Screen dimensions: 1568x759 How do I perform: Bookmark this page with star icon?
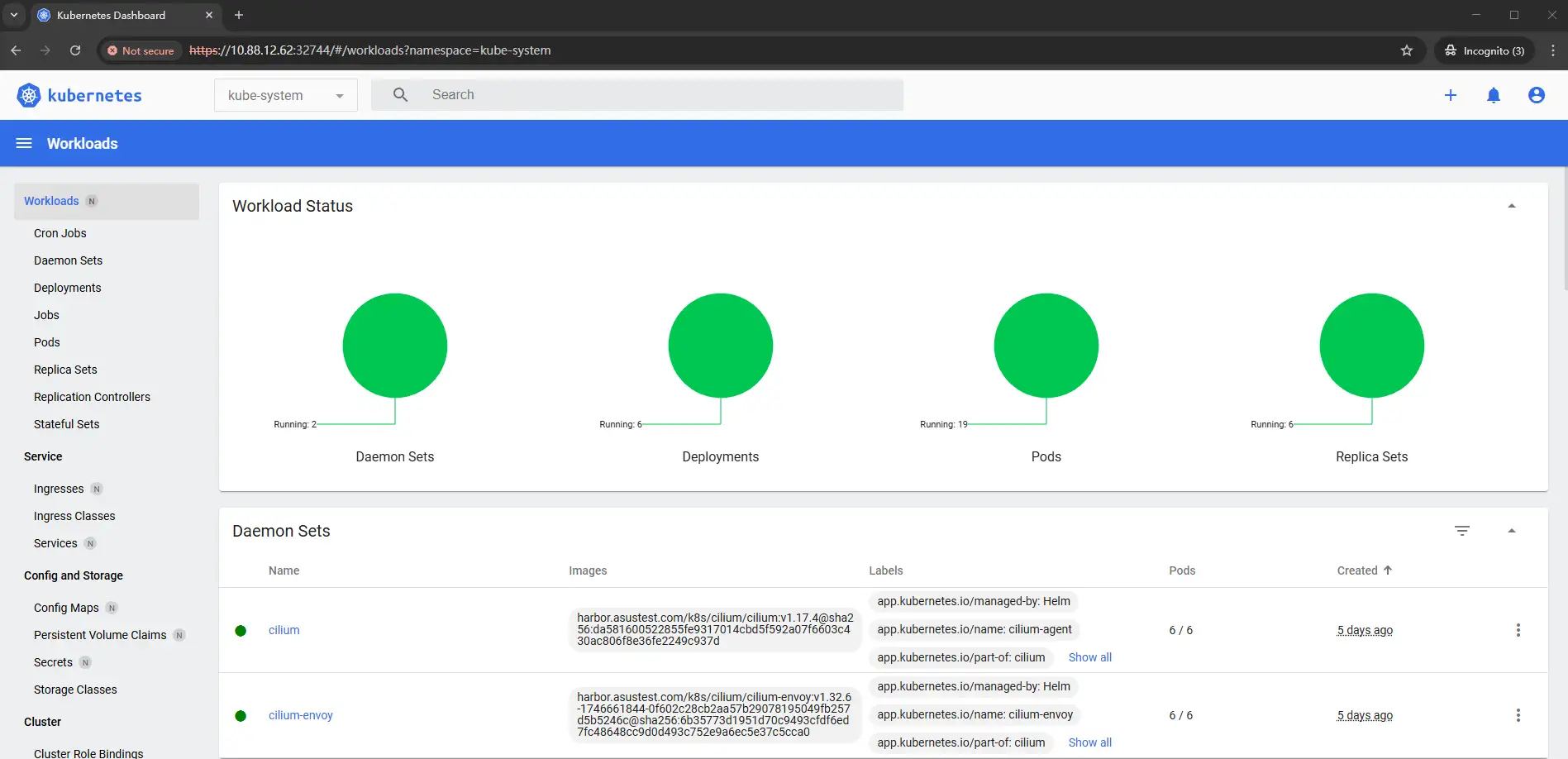click(1407, 50)
